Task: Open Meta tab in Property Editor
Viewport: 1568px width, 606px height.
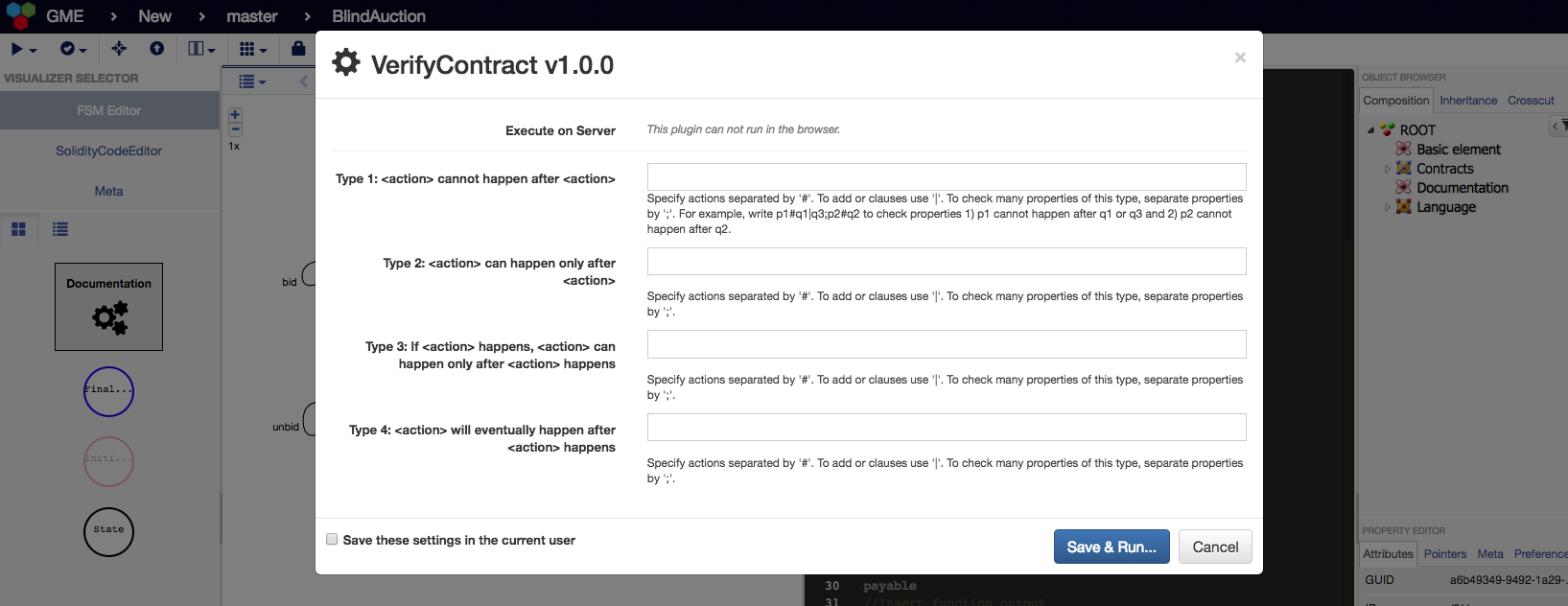Action: 1489,554
